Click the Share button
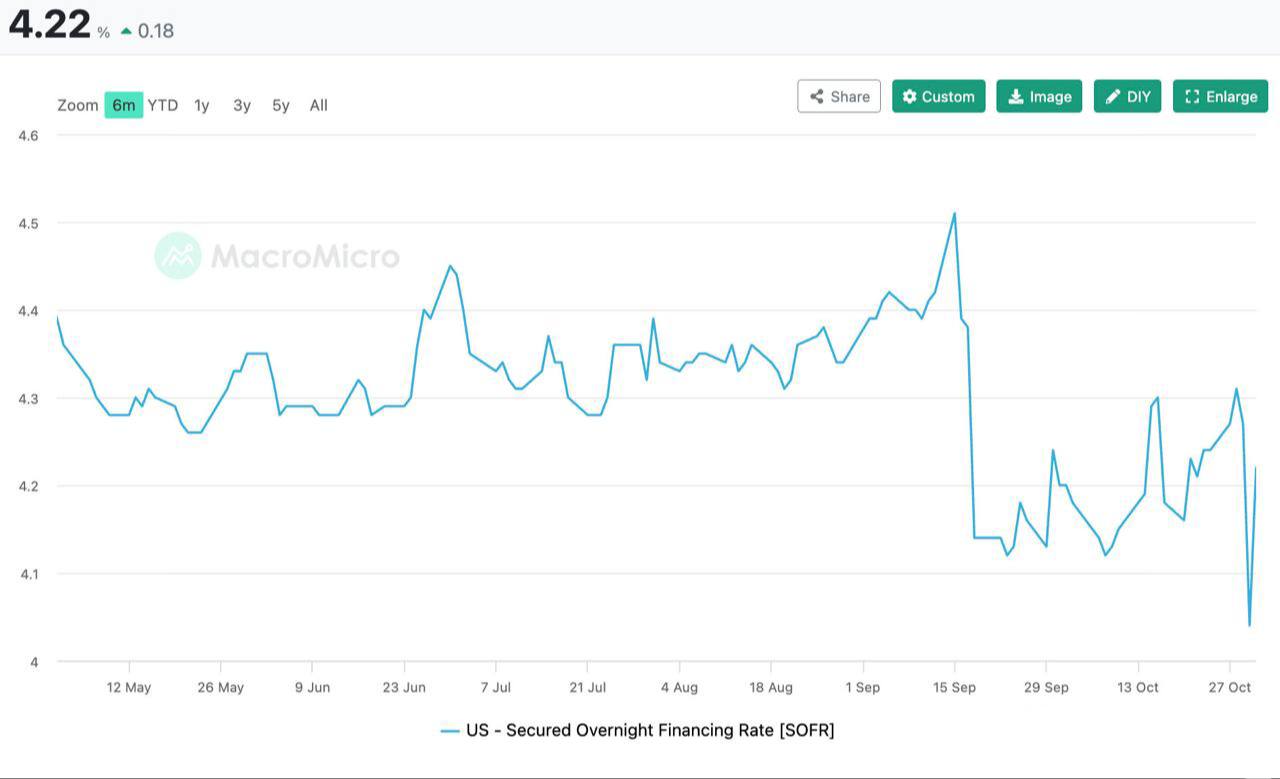This screenshot has height=779, width=1280. tap(839, 96)
